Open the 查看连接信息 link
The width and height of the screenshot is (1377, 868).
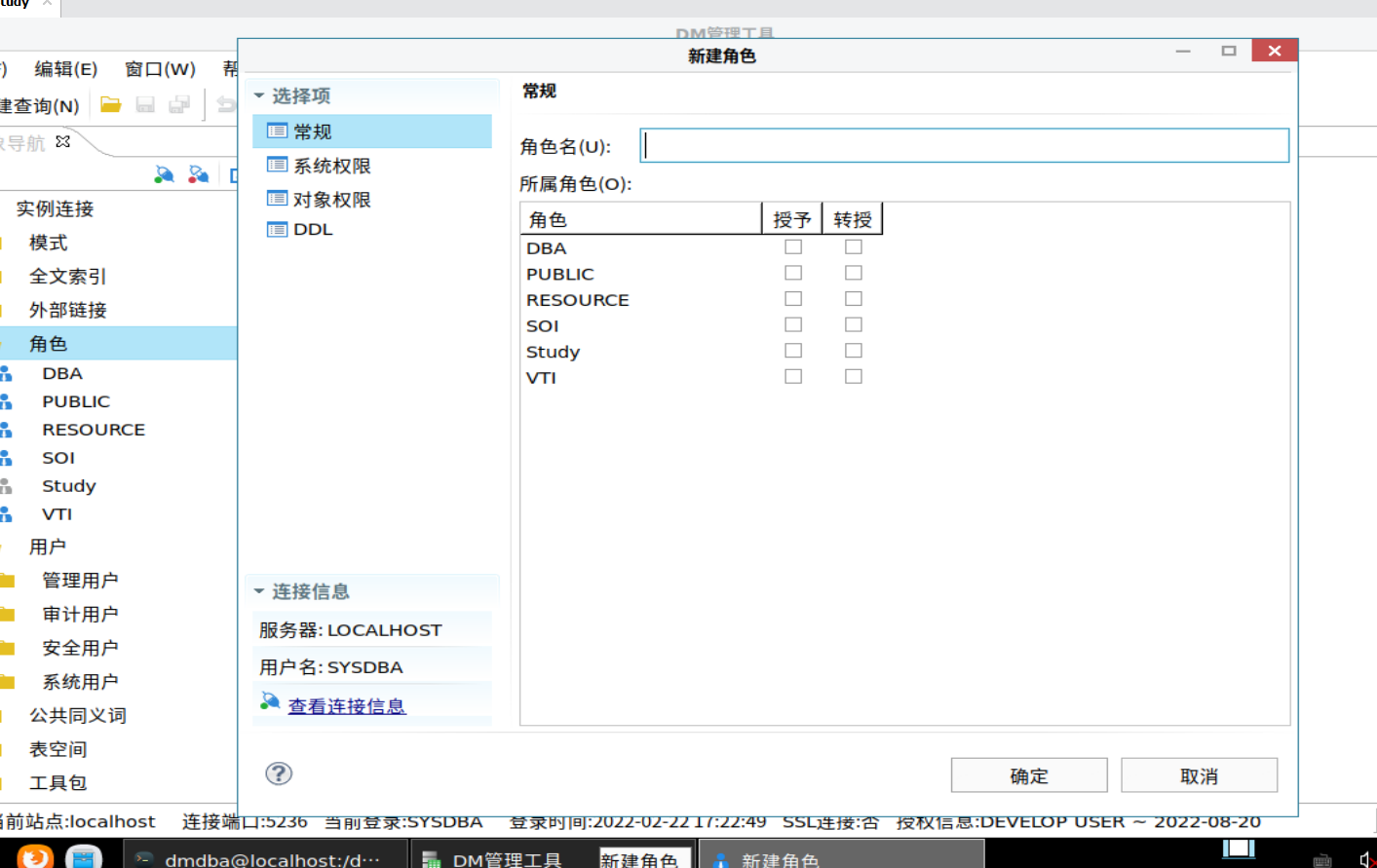coord(346,705)
